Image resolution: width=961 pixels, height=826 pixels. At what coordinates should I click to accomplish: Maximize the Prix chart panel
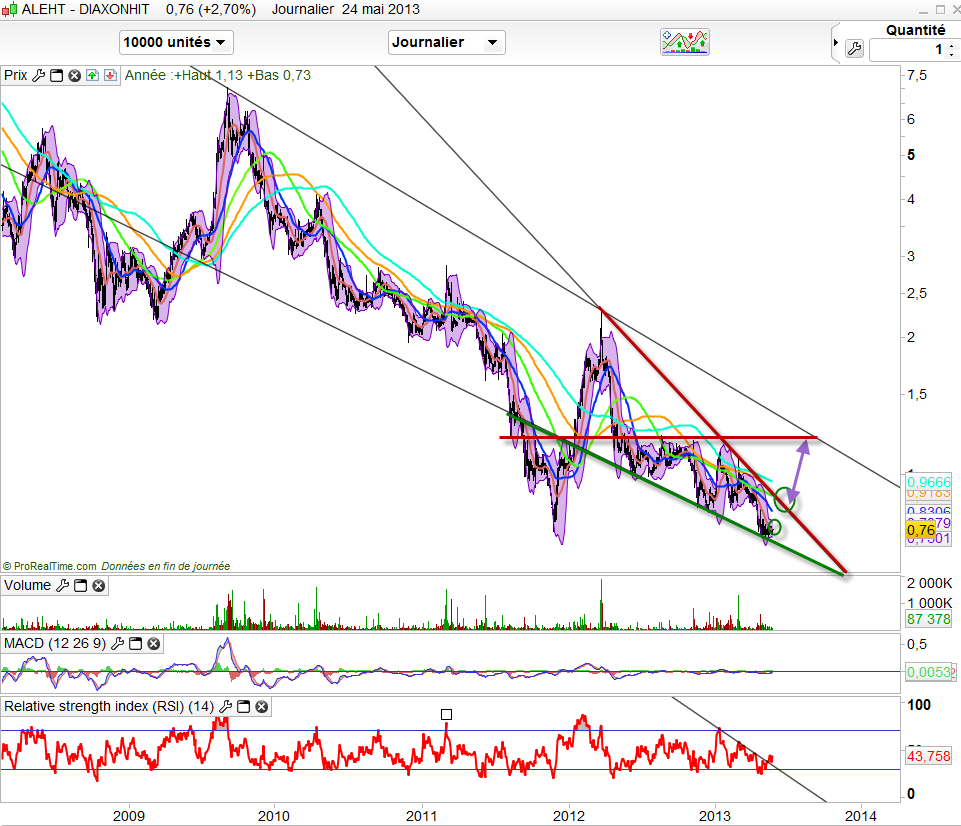pos(56,75)
